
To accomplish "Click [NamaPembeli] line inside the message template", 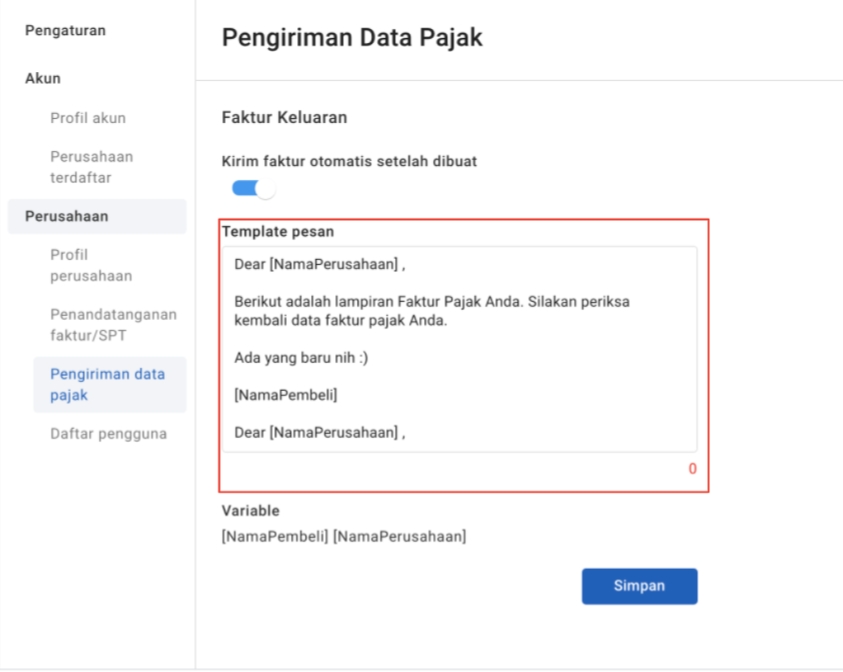I will point(285,396).
